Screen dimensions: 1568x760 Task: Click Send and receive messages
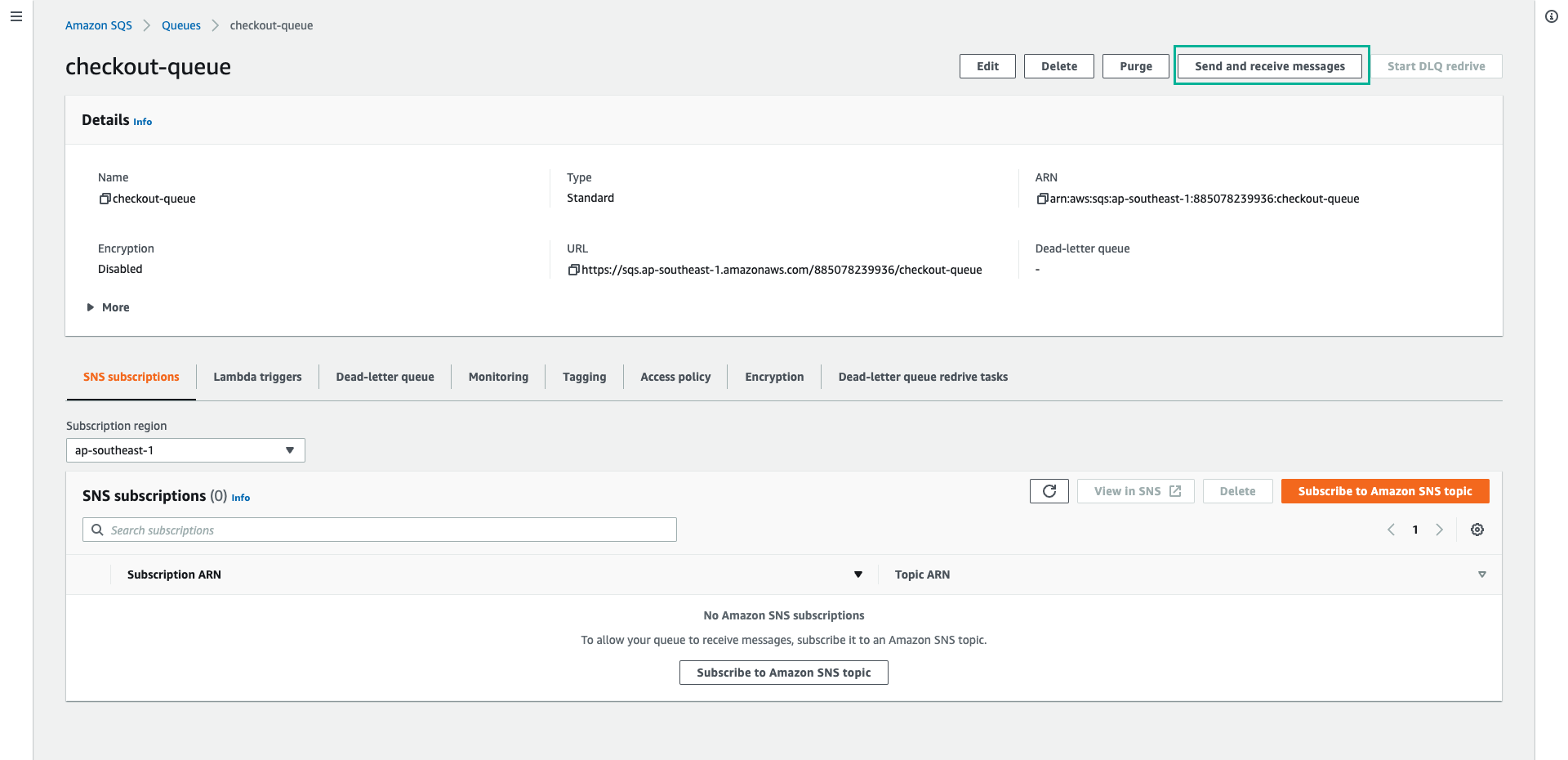coord(1270,66)
